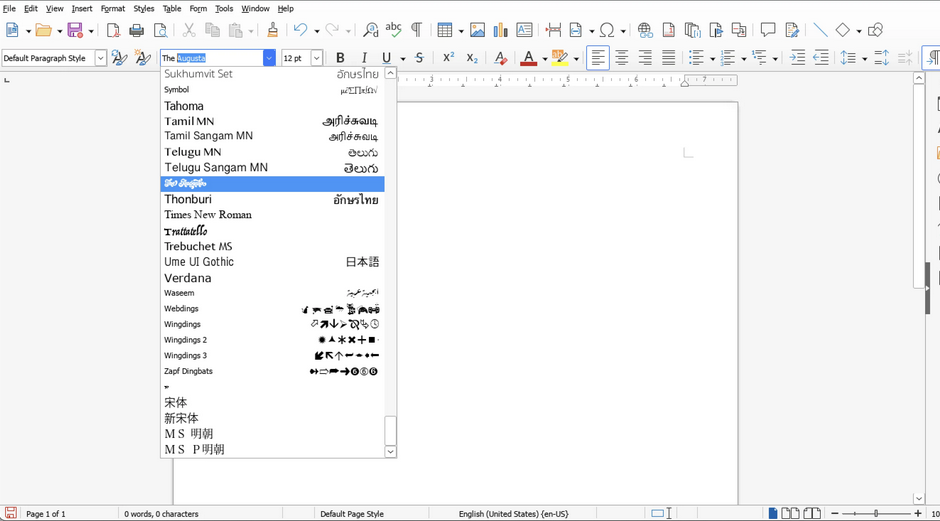Run spelling check (abc icon)
The width and height of the screenshot is (940, 521).
coord(393,29)
